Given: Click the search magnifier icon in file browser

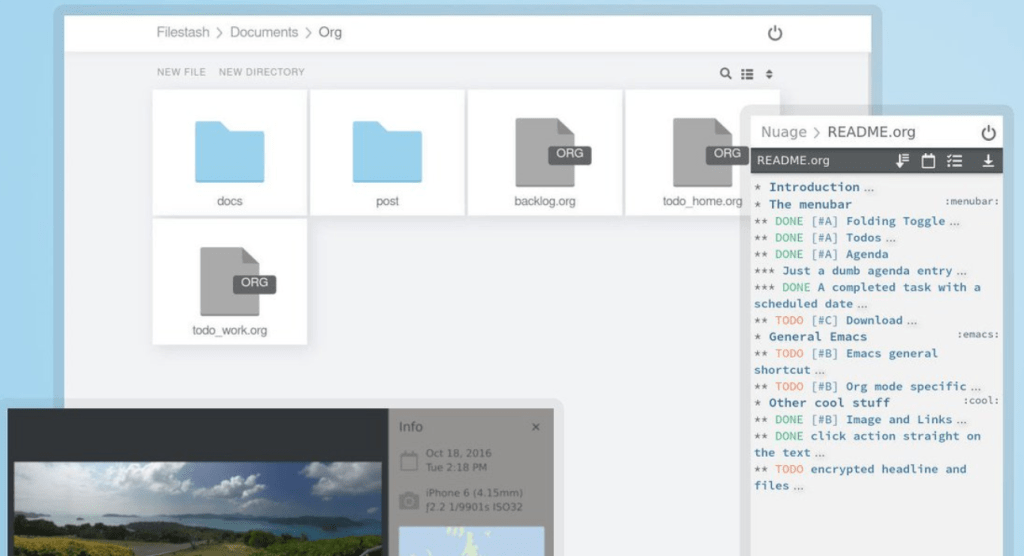Looking at the screenshot, I should click(x=725, y=73).
